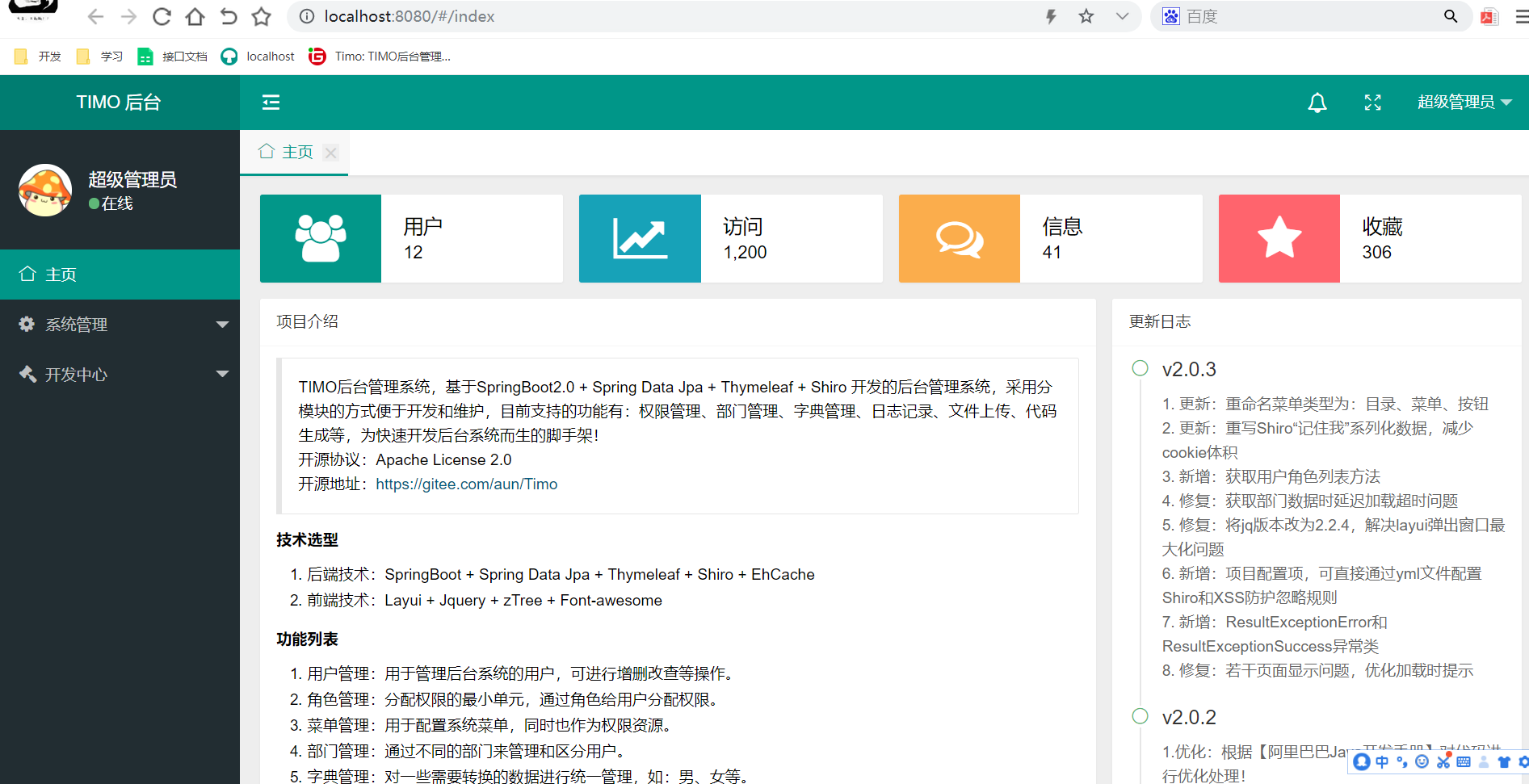Click the 信息 chat bubbles icon

point(960,239)
